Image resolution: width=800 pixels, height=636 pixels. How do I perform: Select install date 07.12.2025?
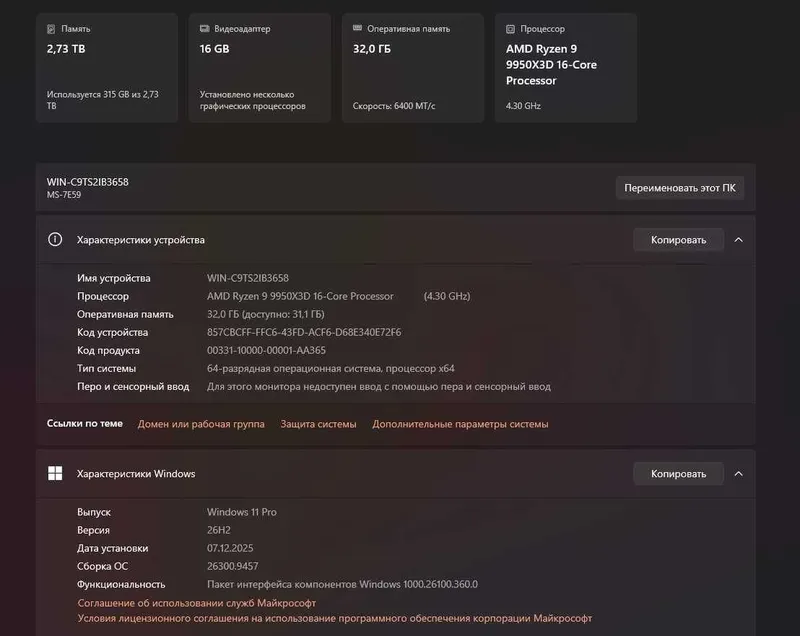[230, 548]
